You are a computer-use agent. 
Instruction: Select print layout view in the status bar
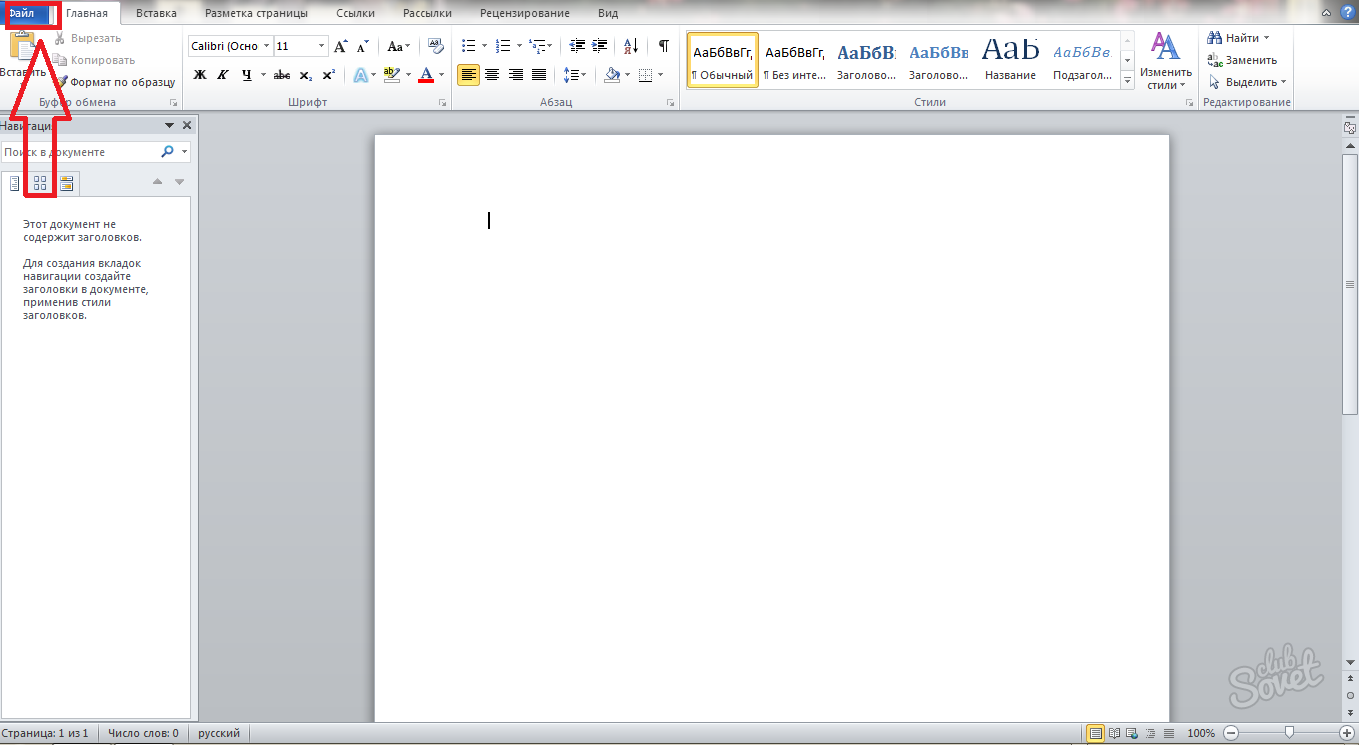click(1096, 733)
